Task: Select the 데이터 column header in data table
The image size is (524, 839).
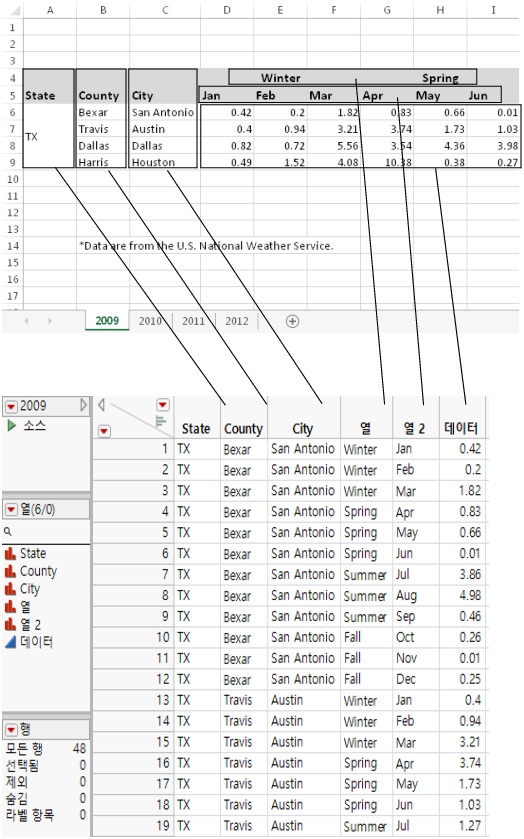Action: click(x=461, y=429)
